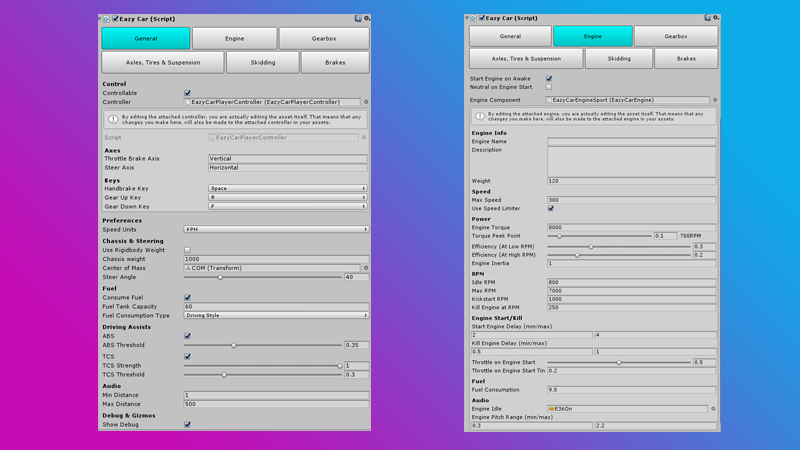Adjust the Efficiency (At High RPM) slider
Screen dimensions: 800x450
(619, 255)
